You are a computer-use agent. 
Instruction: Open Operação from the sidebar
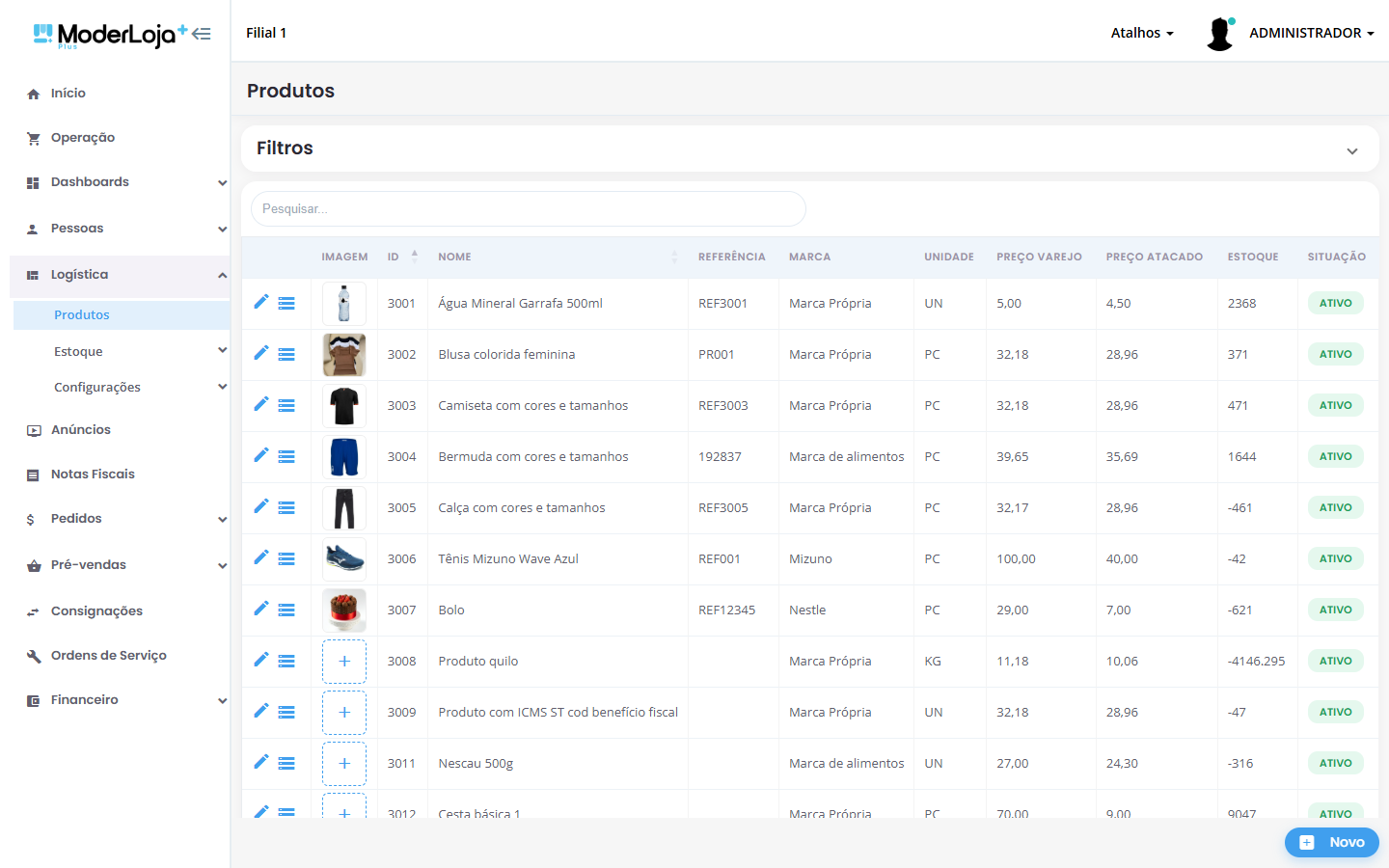click(x=83, y=138)
